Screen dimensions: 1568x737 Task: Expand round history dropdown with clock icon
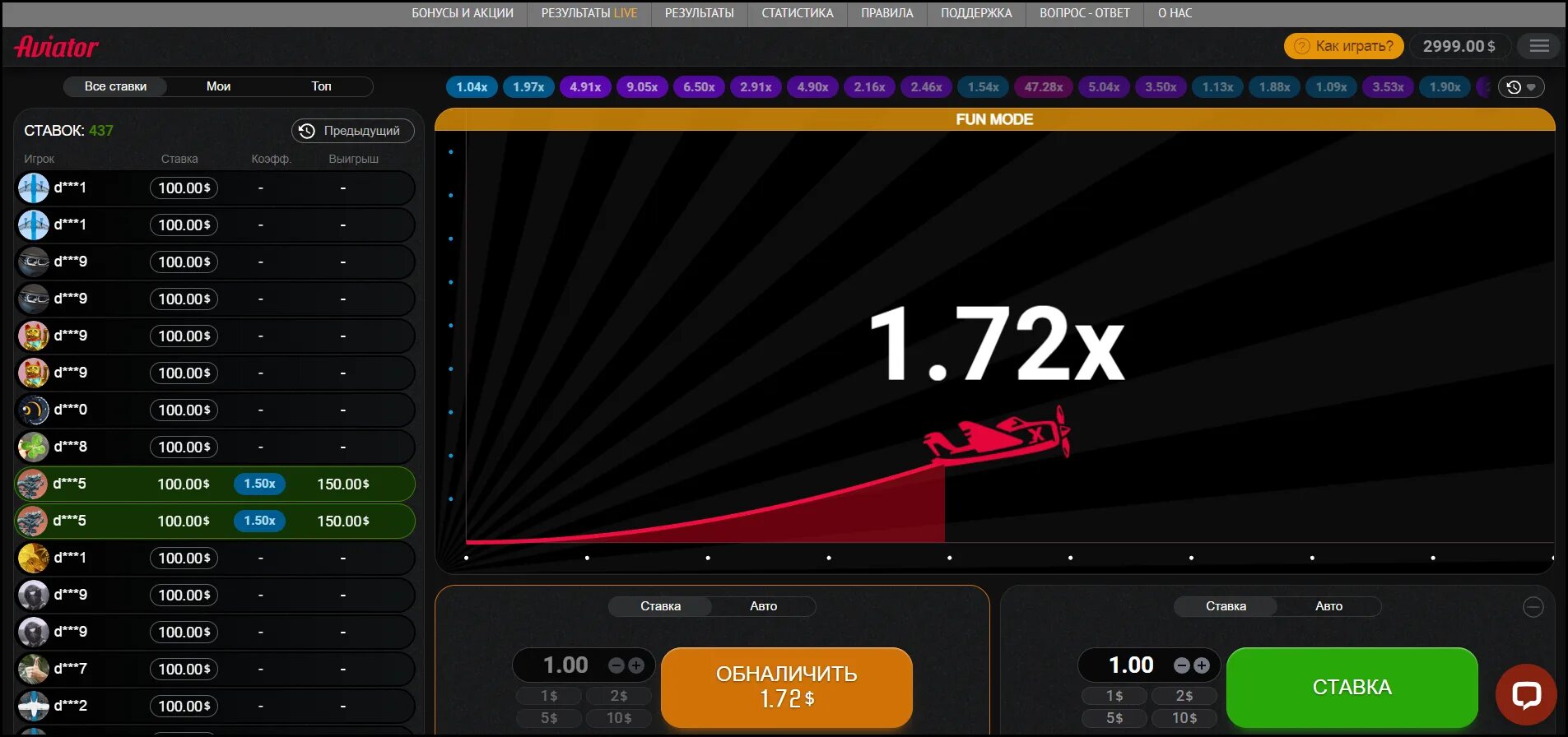point(1520,86)
